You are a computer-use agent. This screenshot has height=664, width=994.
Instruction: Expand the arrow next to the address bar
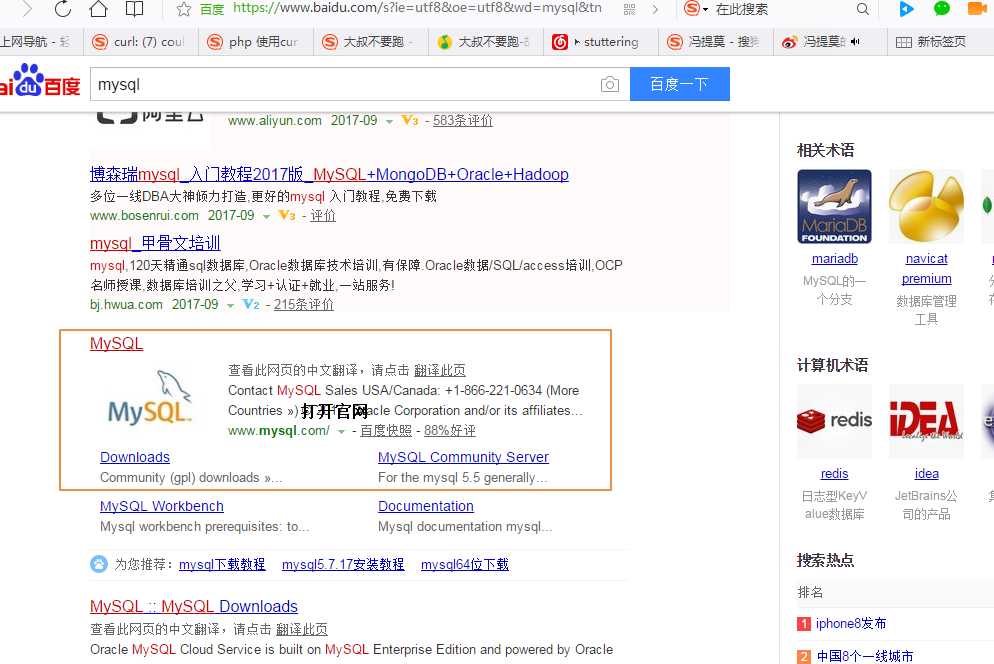[x=656, y=10]
